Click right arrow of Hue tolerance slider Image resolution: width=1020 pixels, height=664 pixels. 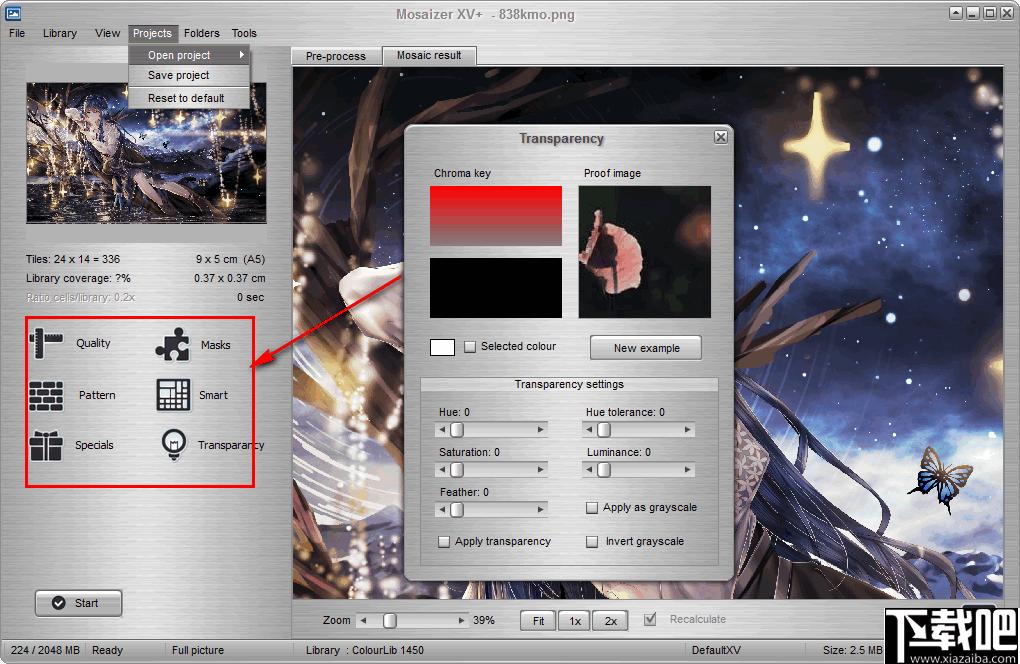688,429
